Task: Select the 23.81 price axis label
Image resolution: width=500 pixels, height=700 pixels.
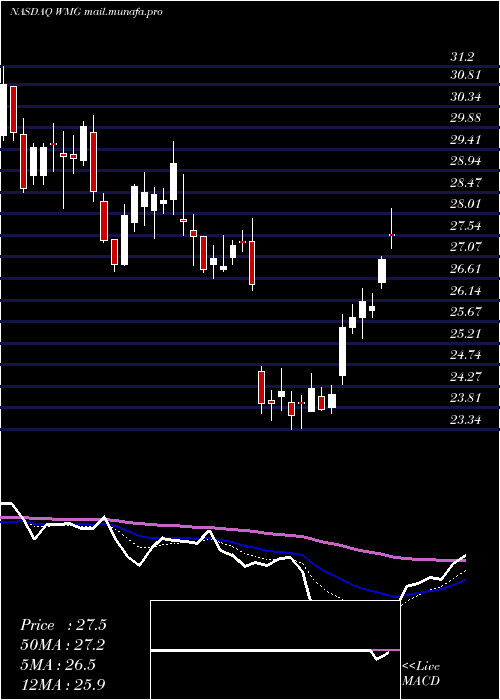Action: point(466,397)
